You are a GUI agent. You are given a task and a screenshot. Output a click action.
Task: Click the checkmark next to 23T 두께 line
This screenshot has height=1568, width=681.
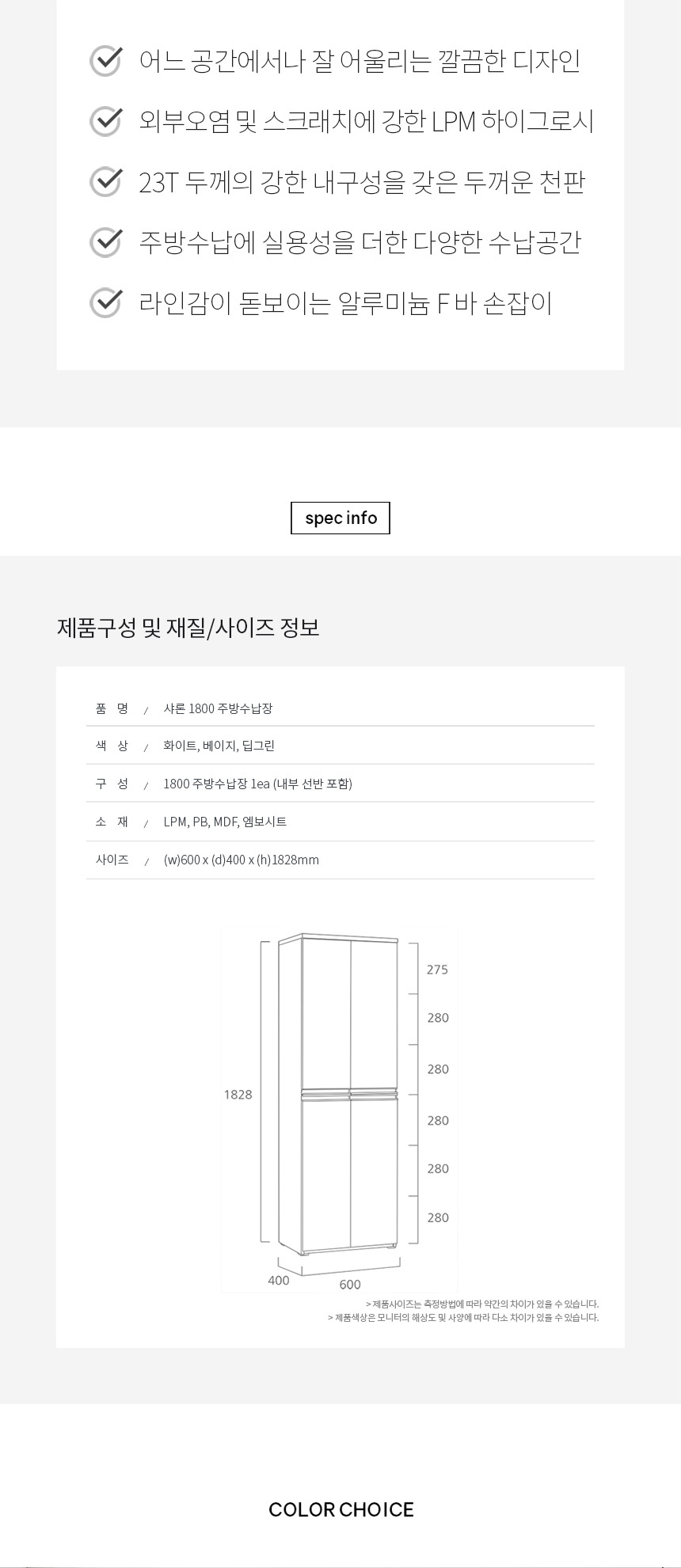pyautogui.click(x=105, y=181)
